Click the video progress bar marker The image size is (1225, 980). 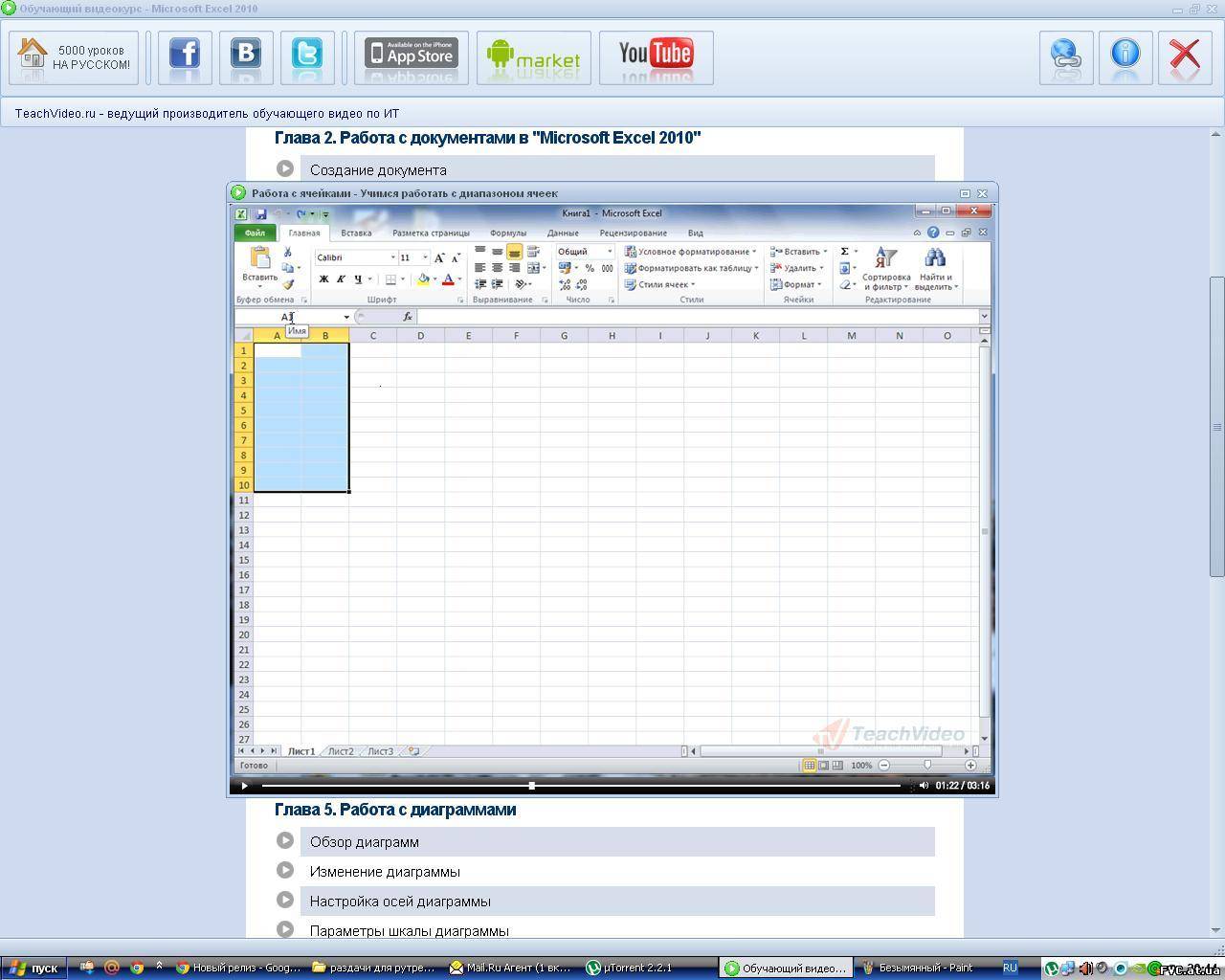(x=531, y=786)
